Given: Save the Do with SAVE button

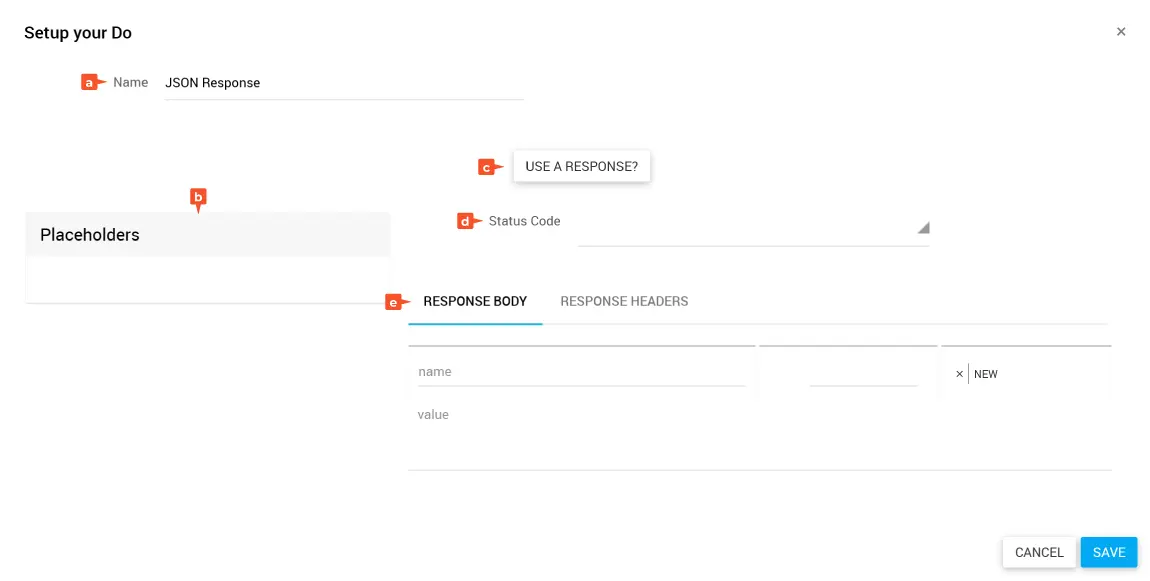Looking at the screenshot, I should (1108, 552).
